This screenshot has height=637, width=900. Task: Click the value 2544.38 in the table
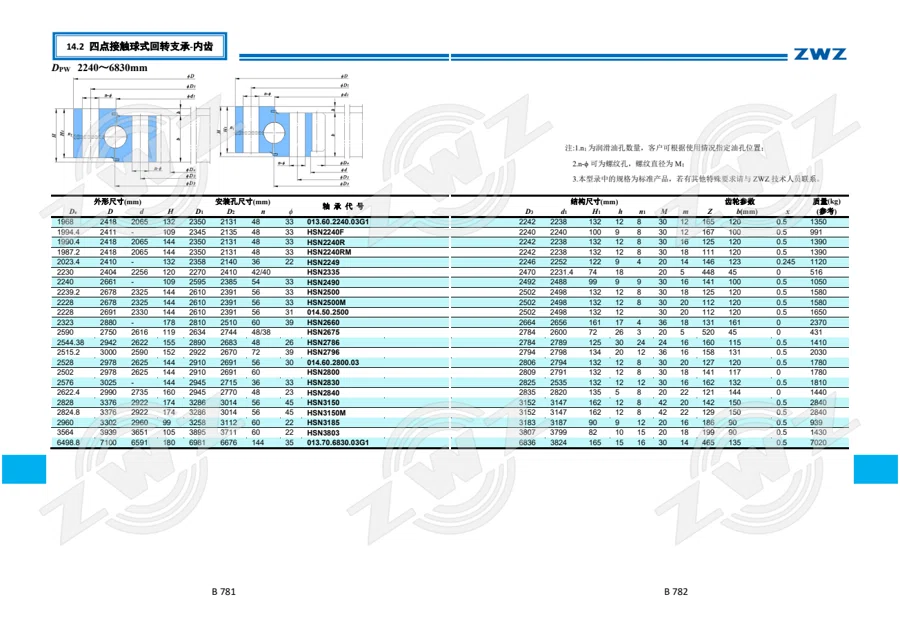click(71, 343)
